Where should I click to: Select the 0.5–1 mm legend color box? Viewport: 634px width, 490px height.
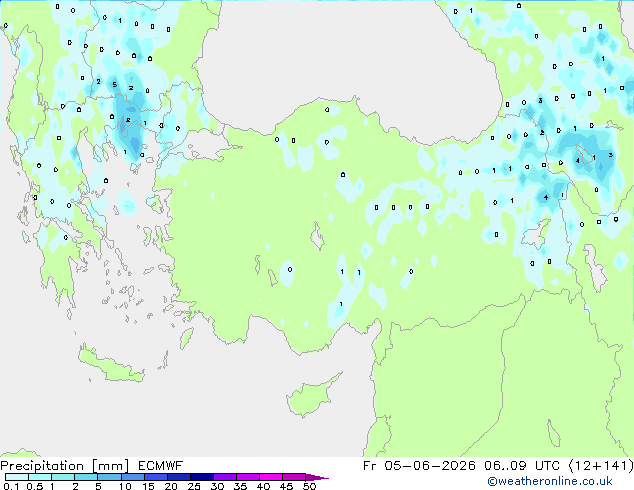(x=40, y=477)
